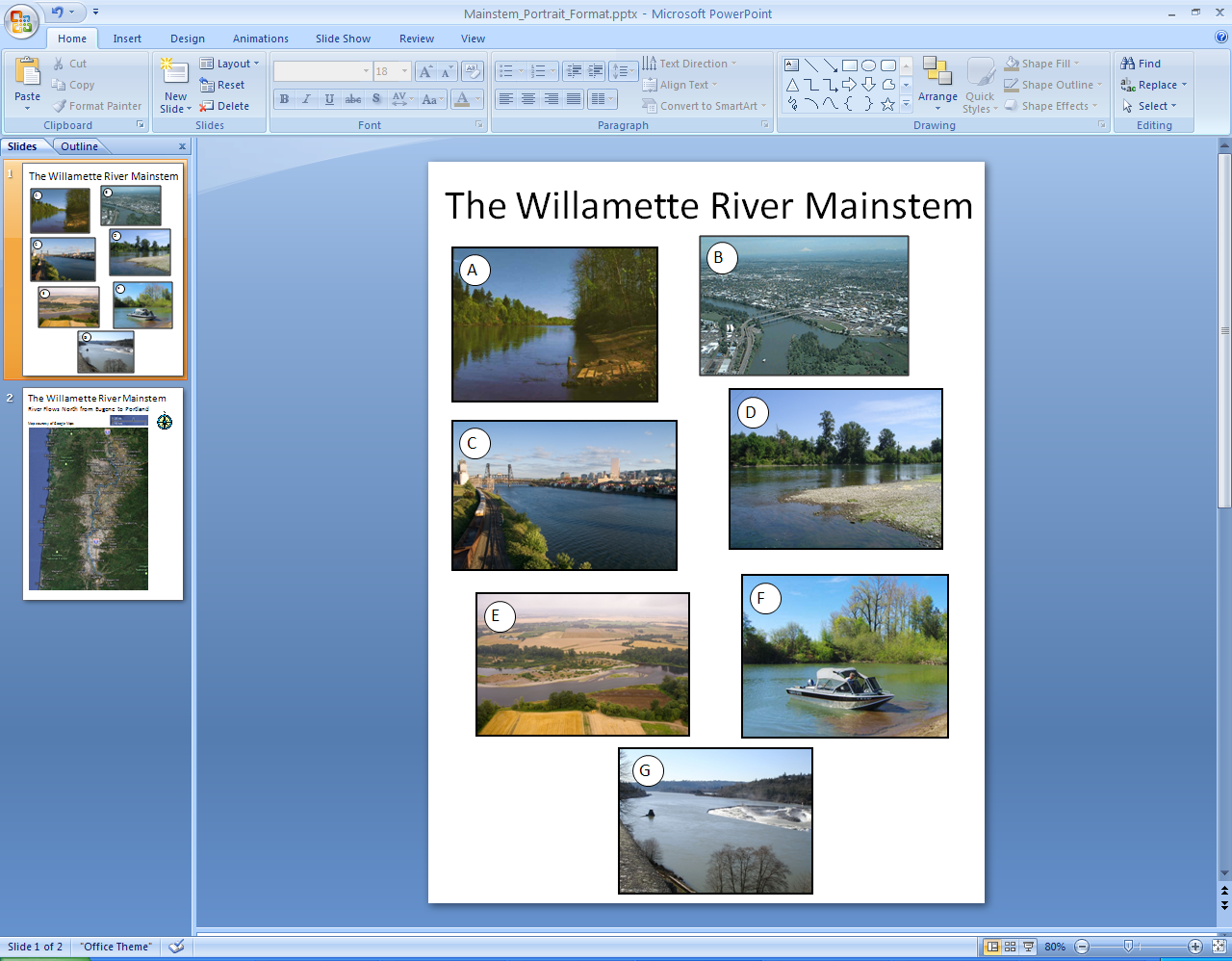This screenshot has width=1232, height=961.
Task: Click the Office Button logo
Action: (x=21, y=19)
